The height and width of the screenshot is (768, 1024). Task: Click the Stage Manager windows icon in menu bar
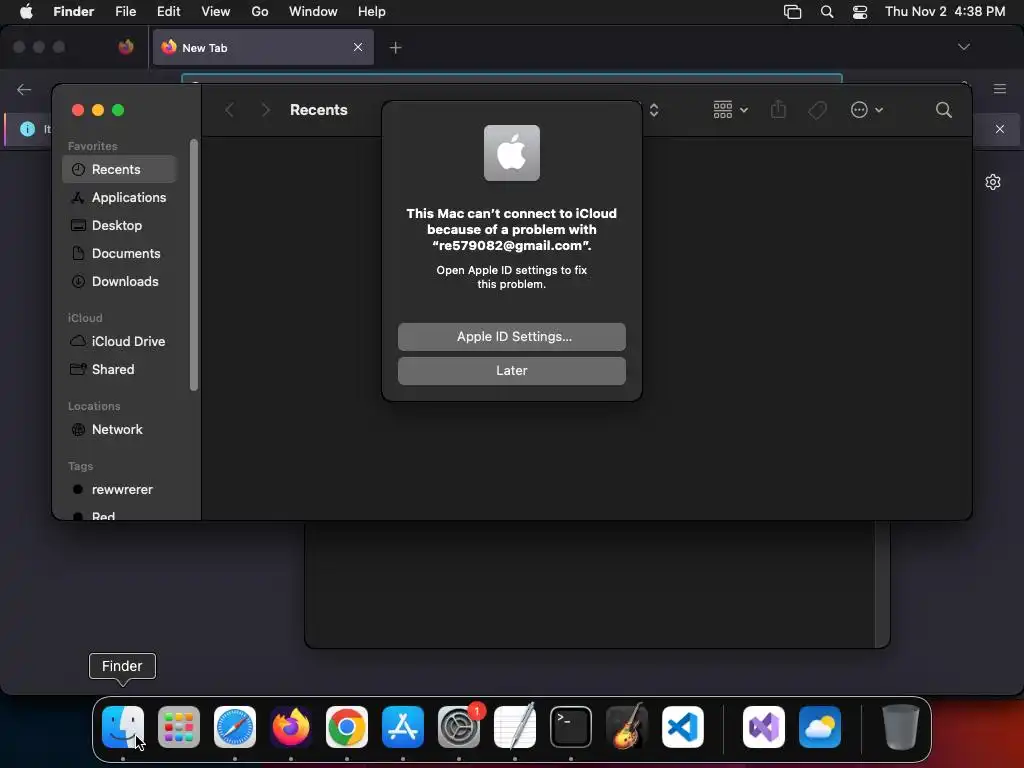792,12
